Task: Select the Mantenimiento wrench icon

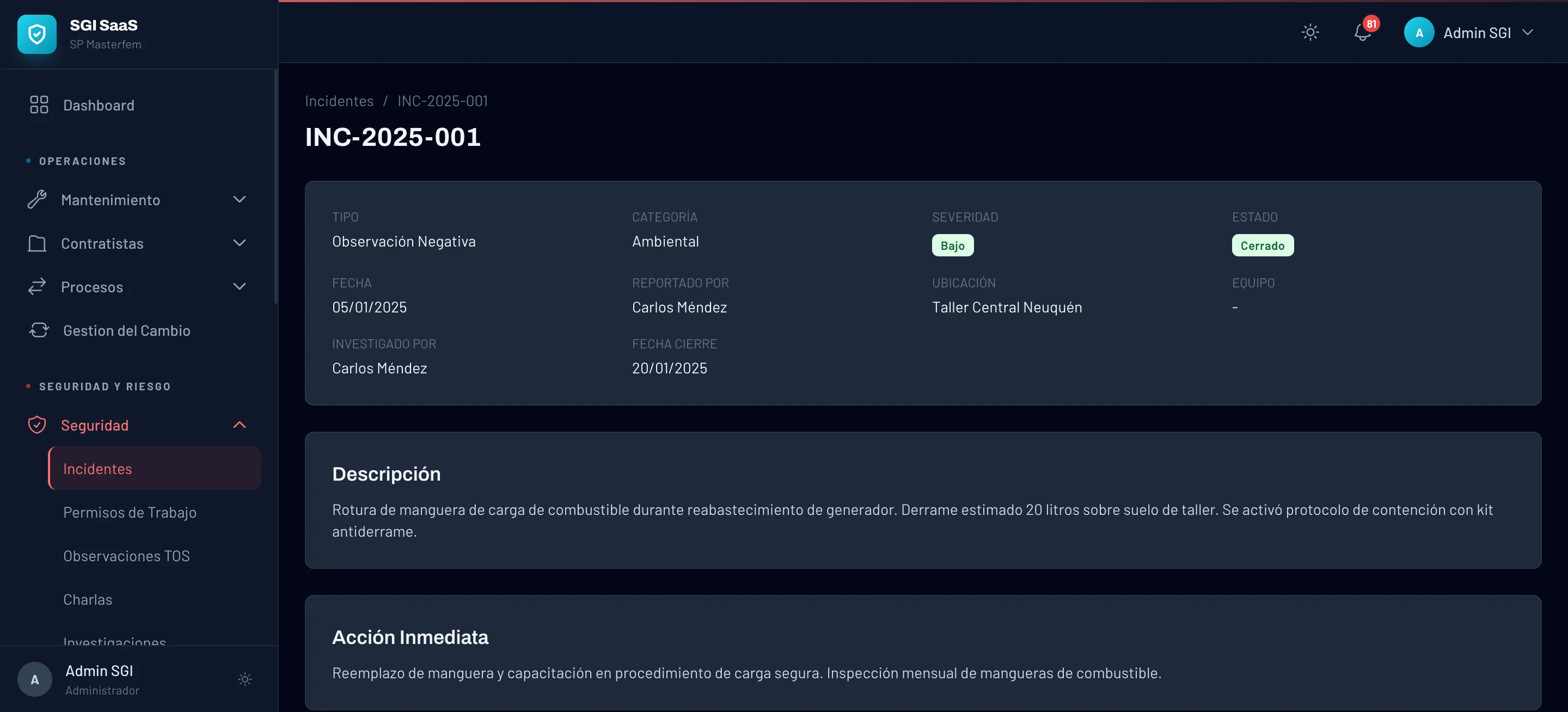Action: click(x=38, y=200)
